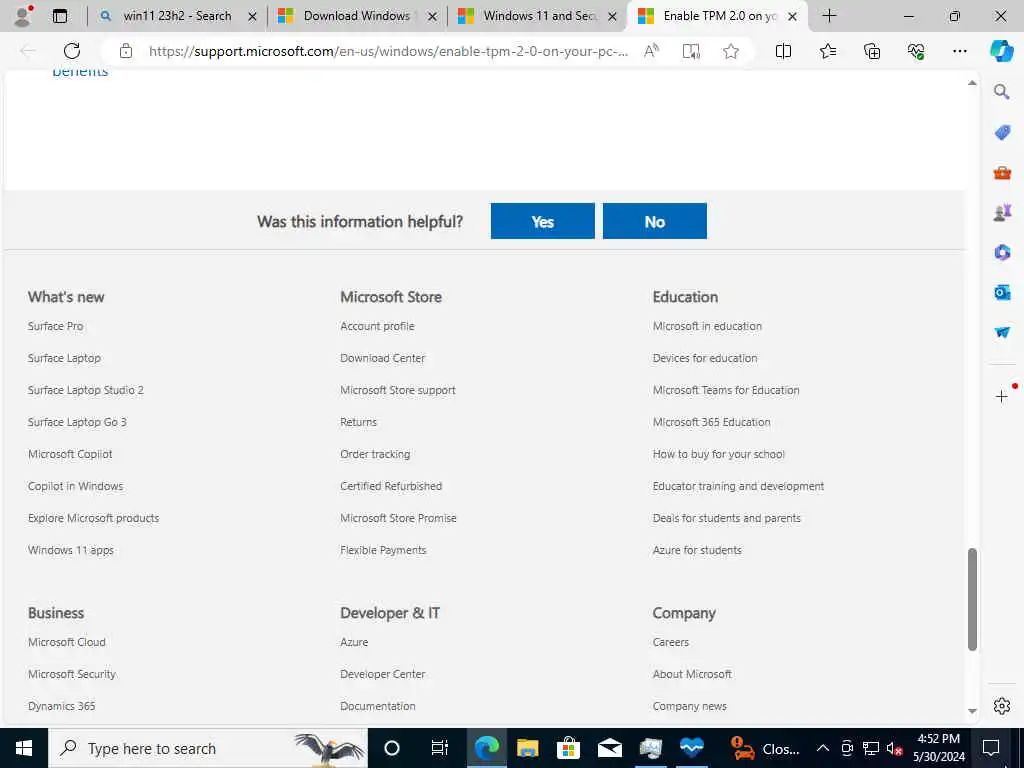Screen dimensions: 1024x768
Task: Switch to Download Windows tab
Action: pos(357,16)
